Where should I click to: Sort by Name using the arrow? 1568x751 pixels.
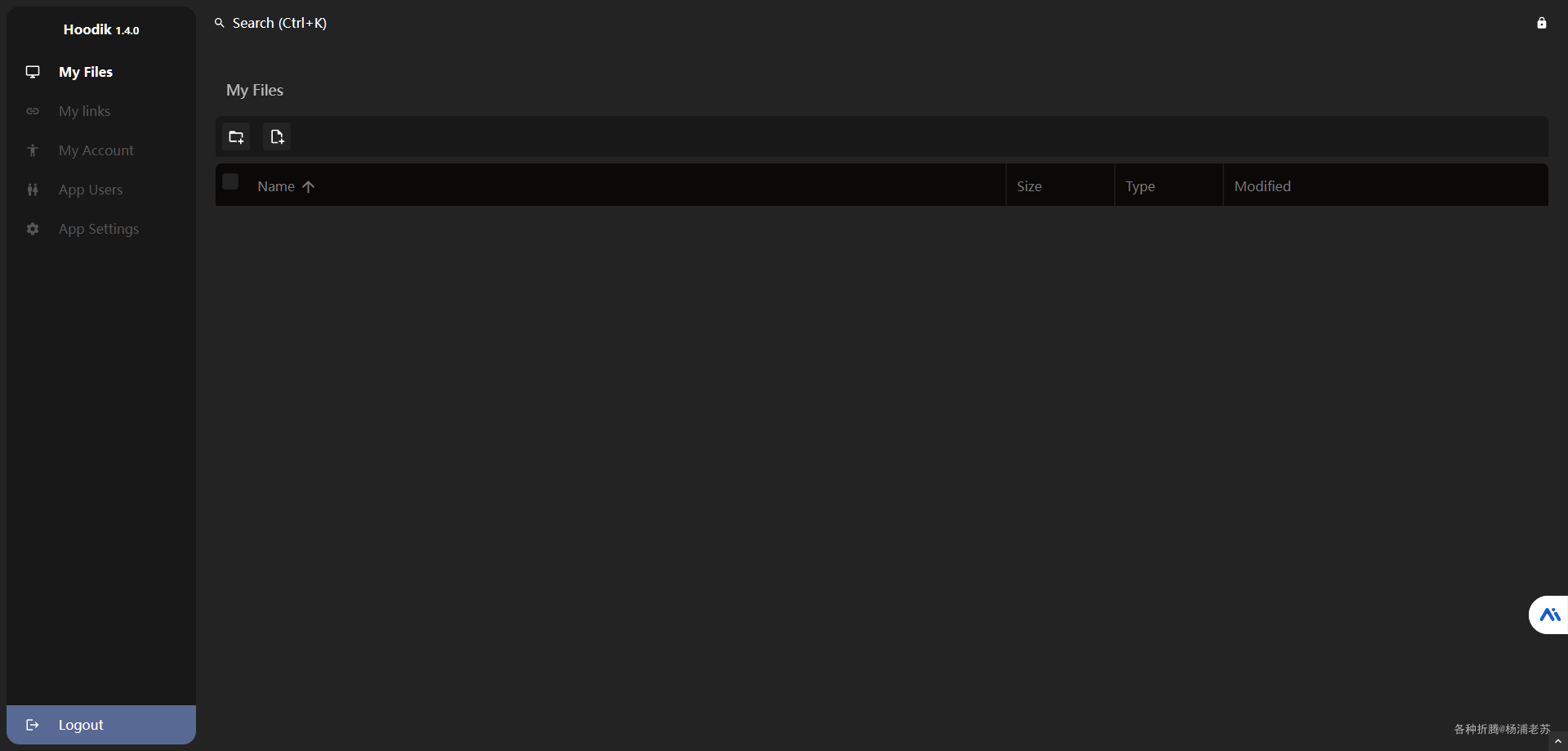pos(308,186)
